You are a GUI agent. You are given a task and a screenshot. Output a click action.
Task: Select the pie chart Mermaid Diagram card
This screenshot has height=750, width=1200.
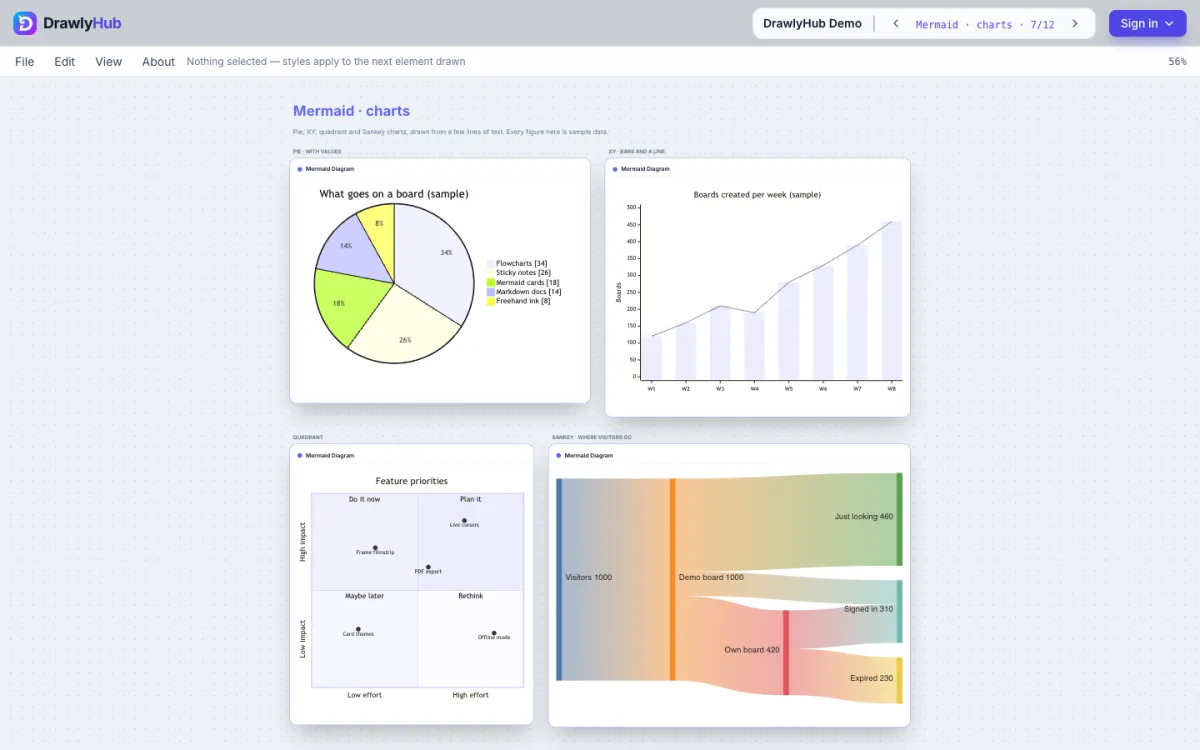point(440,281)
